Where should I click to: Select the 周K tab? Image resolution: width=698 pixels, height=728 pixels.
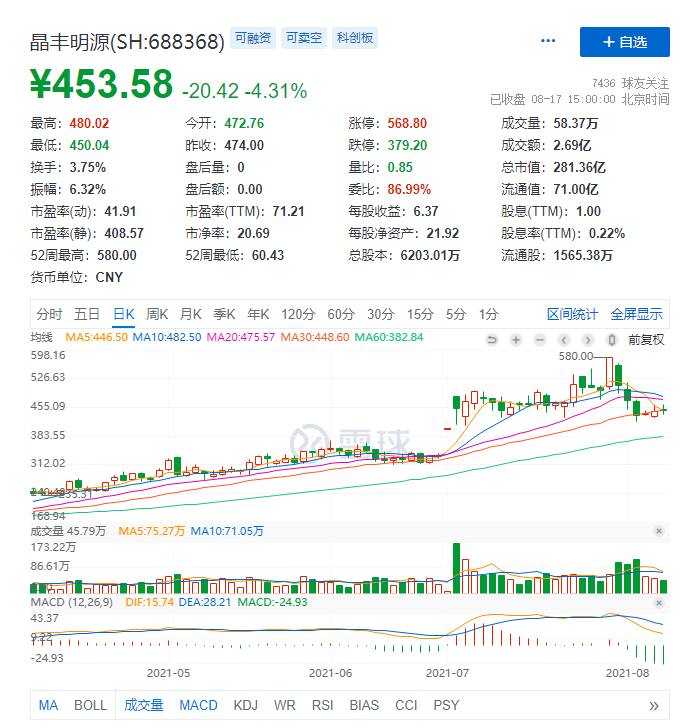click(x=157, y=314)
